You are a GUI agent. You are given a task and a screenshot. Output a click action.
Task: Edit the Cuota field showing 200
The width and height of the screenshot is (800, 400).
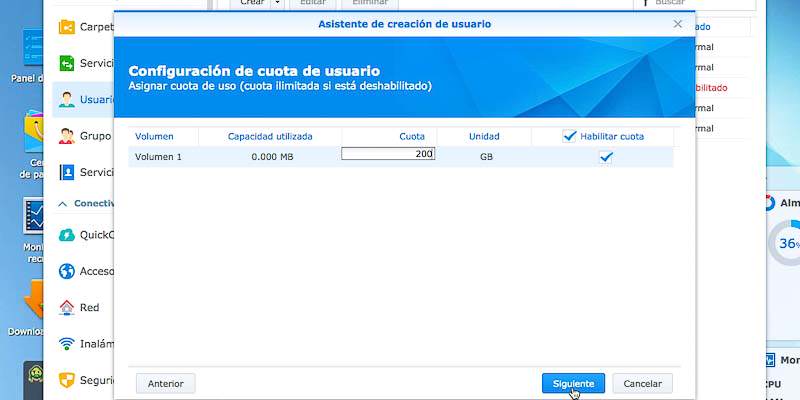click(x=388, y=154)
